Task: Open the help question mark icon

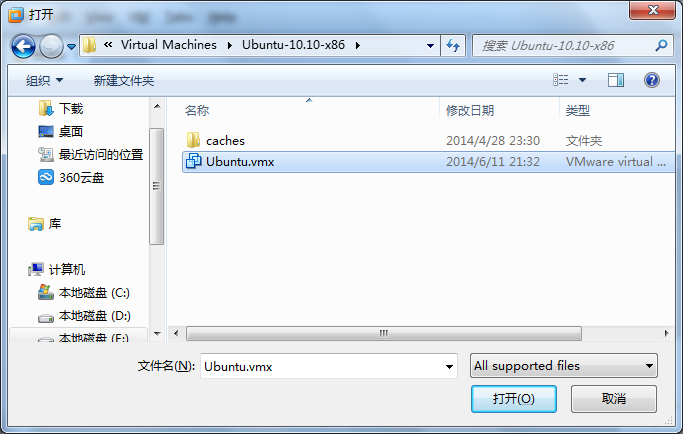Action: (x=652, y=80)
